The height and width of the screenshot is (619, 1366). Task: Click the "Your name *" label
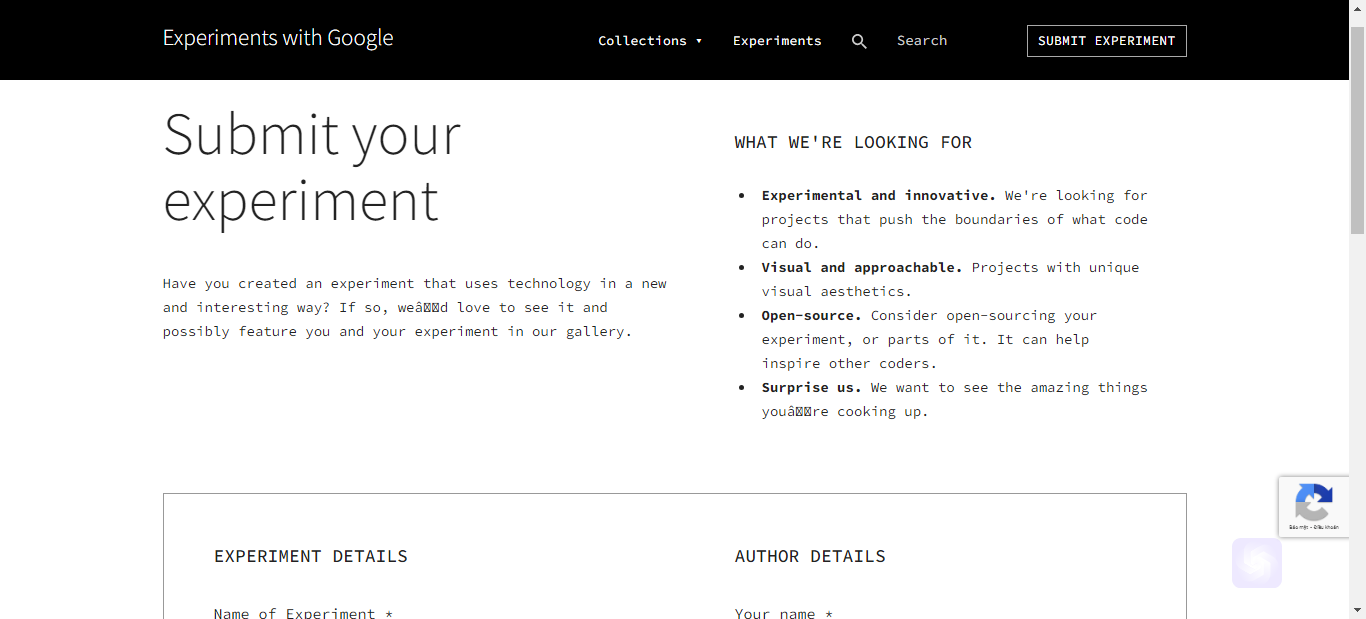click(784, 613)
